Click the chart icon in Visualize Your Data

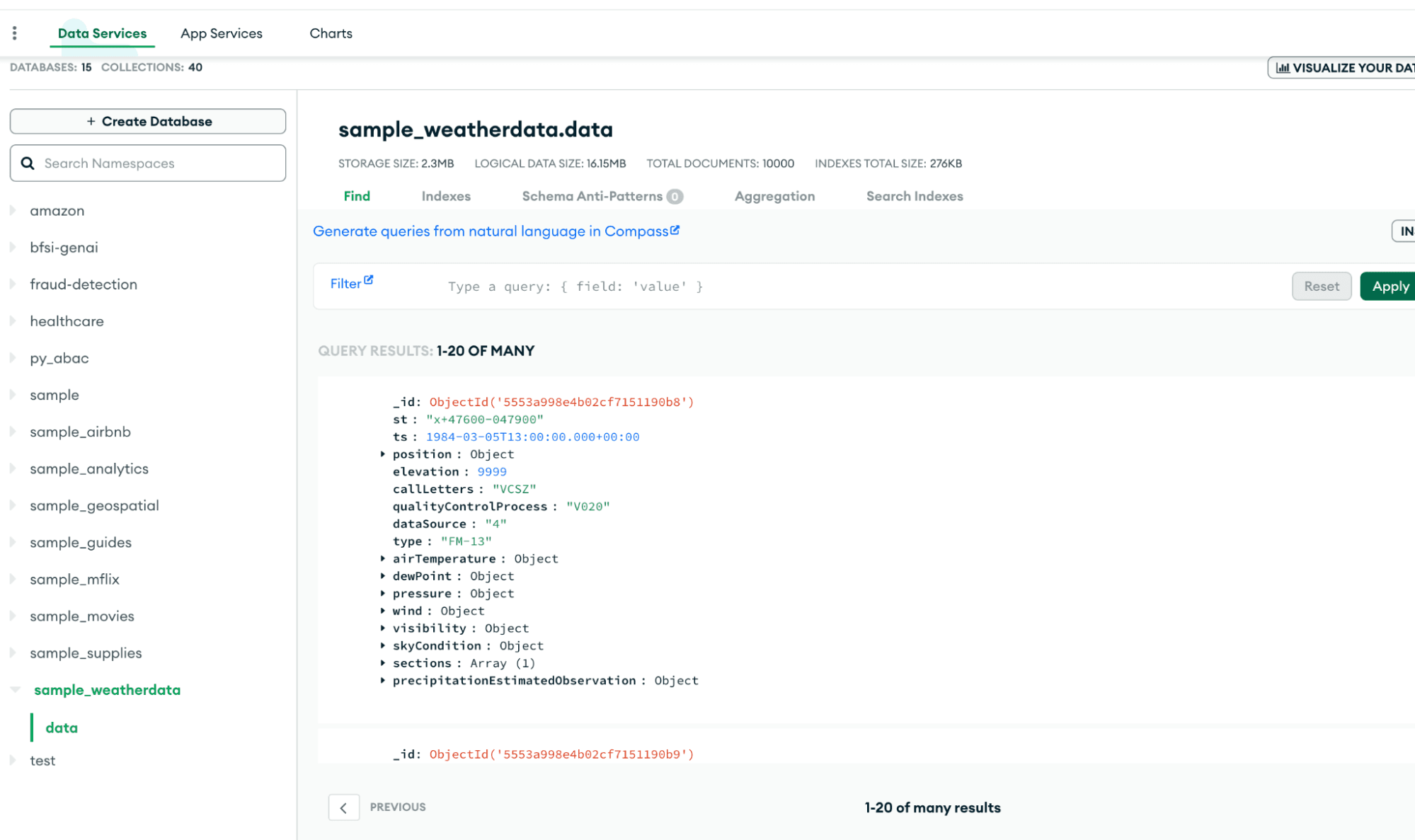pos(1282,68)
